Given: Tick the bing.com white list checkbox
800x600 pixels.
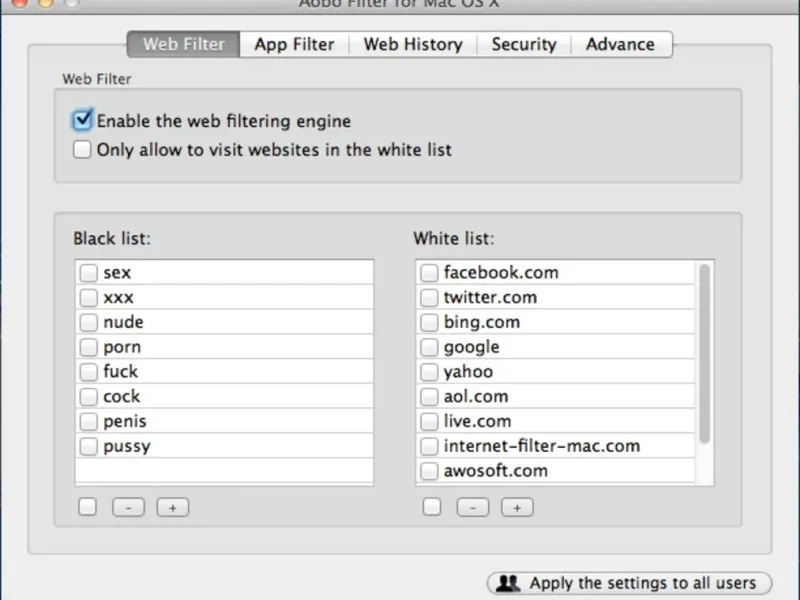Looking at the screenshot, I should coord(429,322).
